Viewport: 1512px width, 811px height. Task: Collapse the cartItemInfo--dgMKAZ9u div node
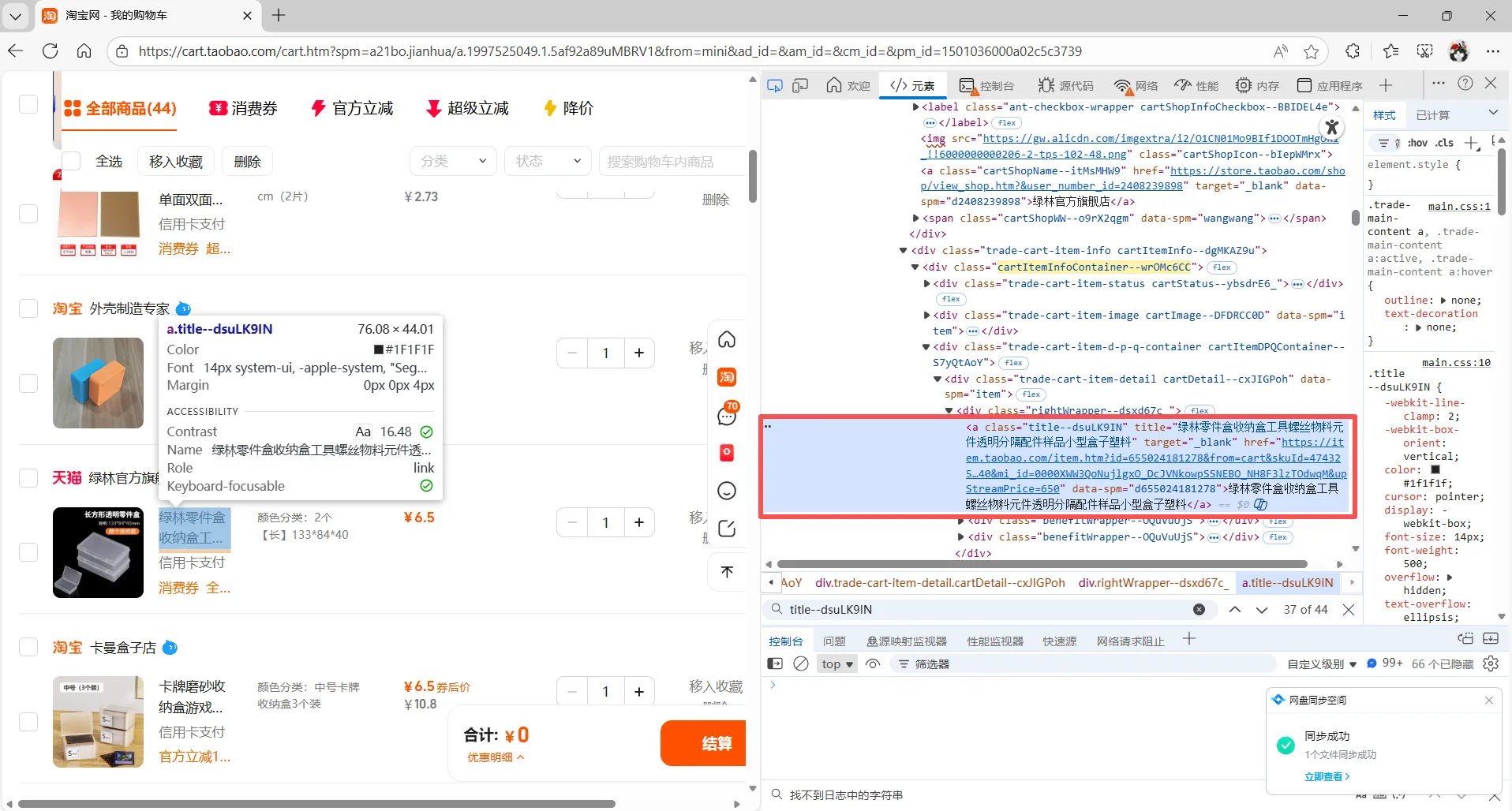coord(904,251)
